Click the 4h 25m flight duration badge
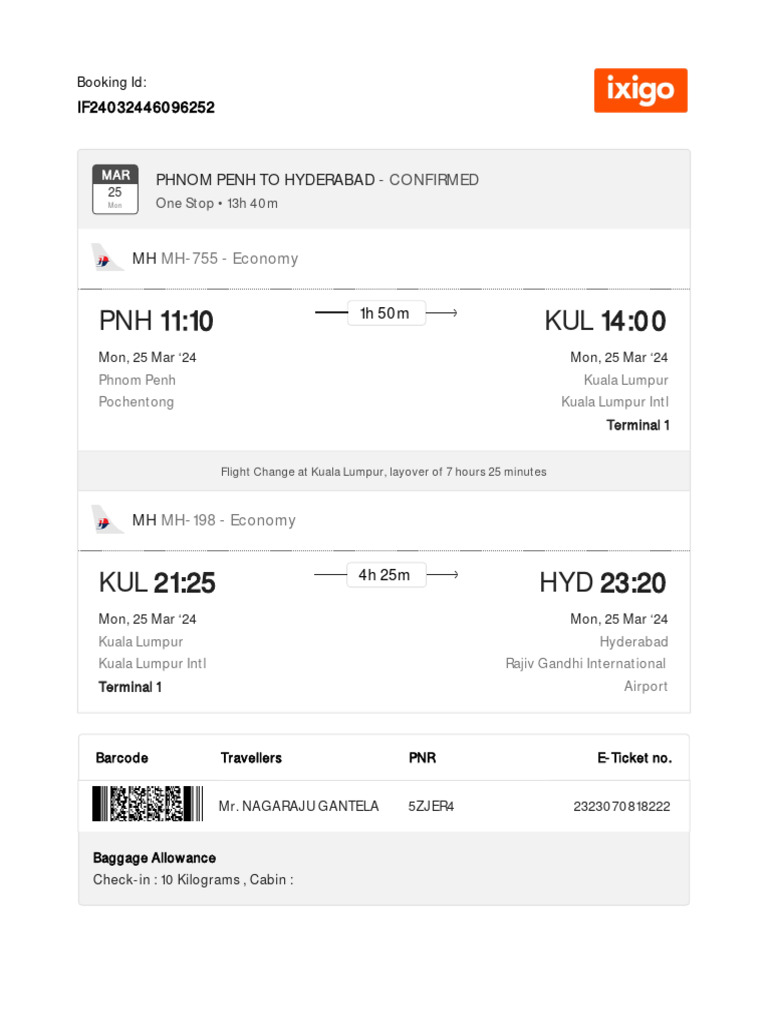The height and width of the screenshot is (1024, 768). [x=385, y=575]
